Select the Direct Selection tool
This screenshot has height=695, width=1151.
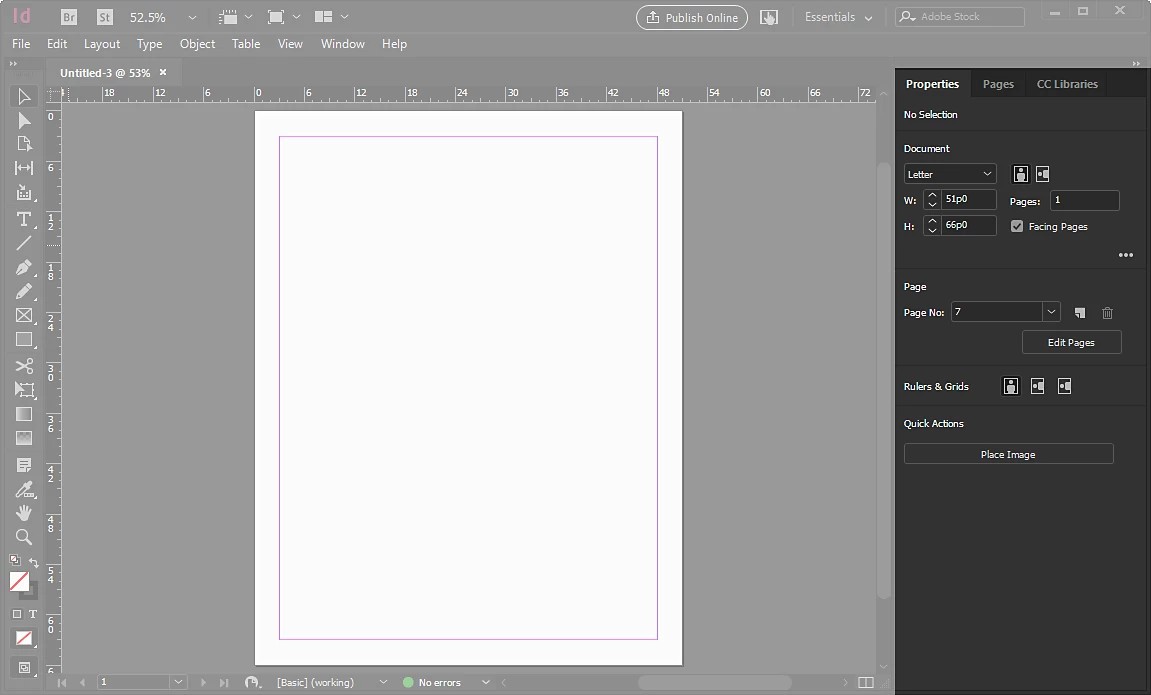tap(23, 120)
